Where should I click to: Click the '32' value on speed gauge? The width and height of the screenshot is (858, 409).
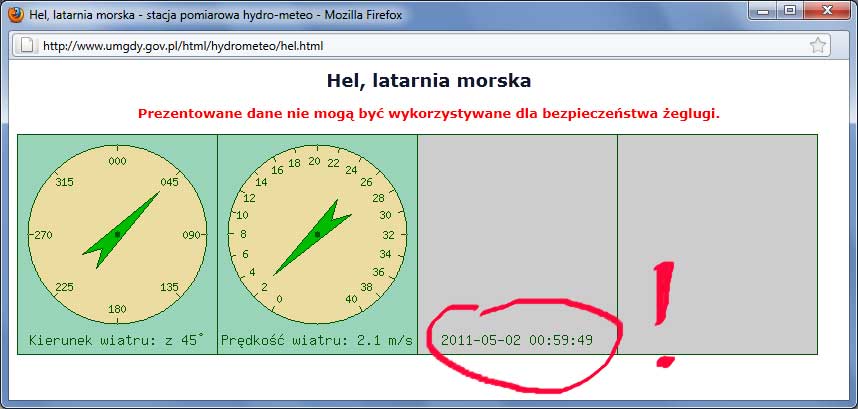click(389, 235)
